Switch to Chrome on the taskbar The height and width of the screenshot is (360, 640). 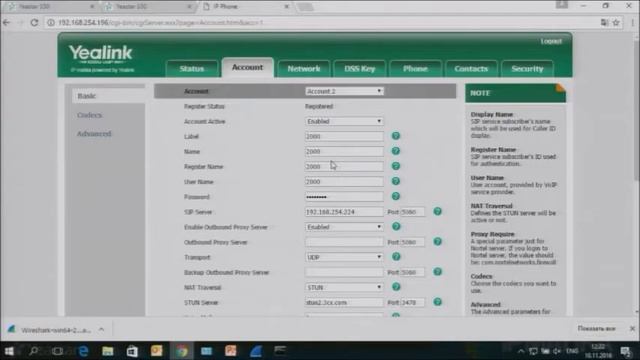tap(182, 351)
